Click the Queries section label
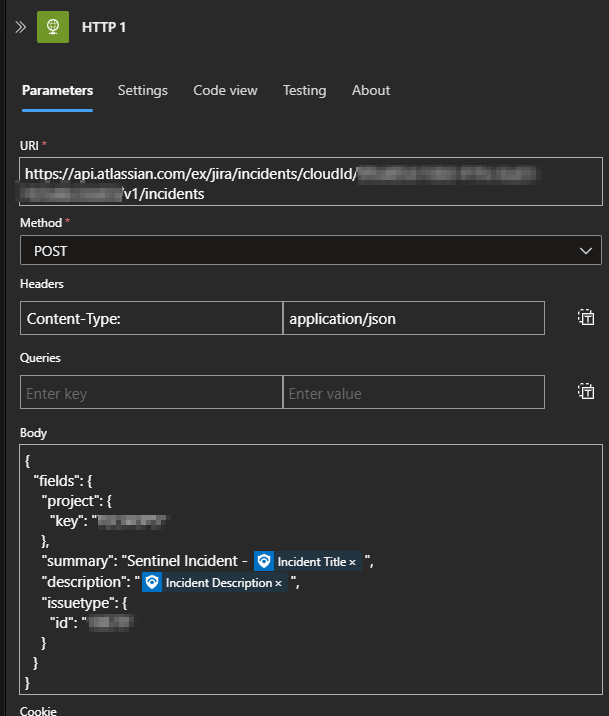The image size is (609, 716). point(40,358)
